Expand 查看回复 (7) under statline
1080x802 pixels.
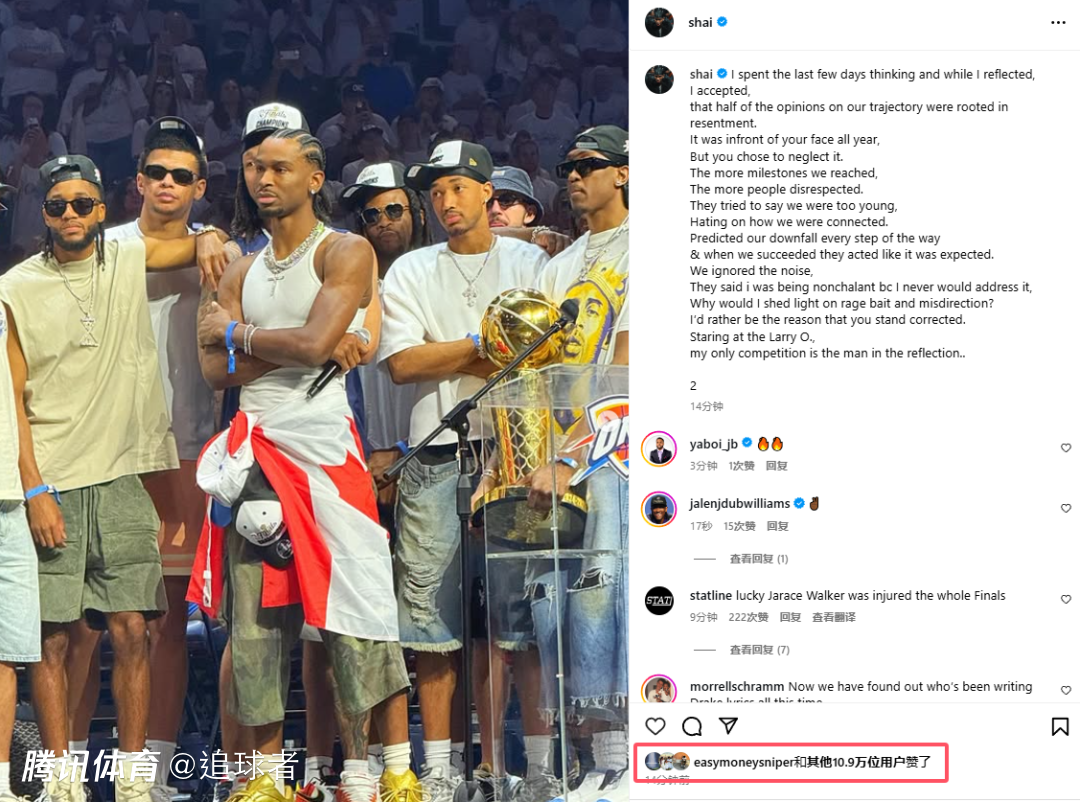click(759, 650)
